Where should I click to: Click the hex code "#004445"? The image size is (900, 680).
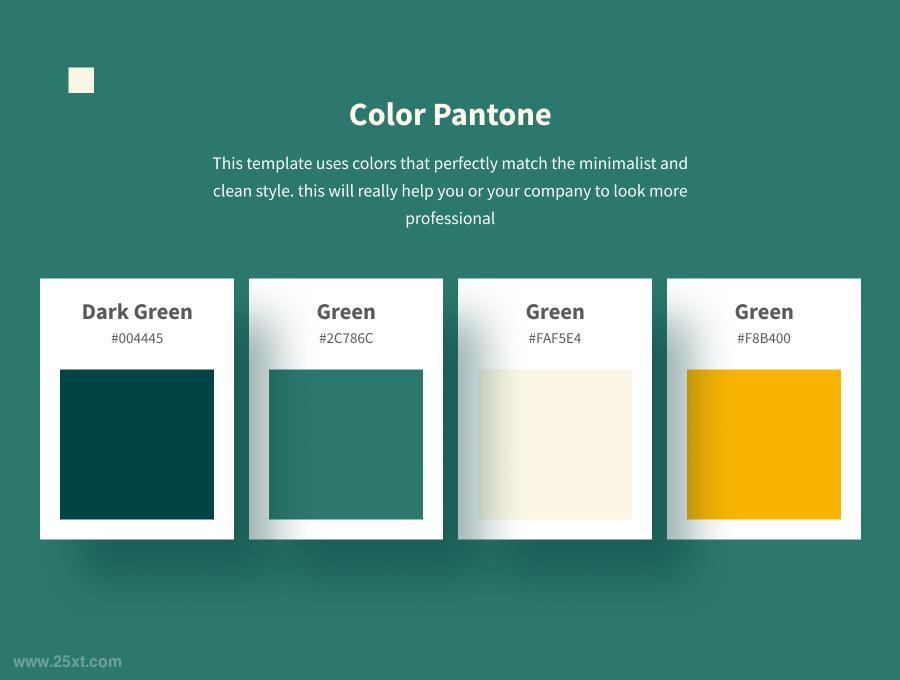point(137,339)
